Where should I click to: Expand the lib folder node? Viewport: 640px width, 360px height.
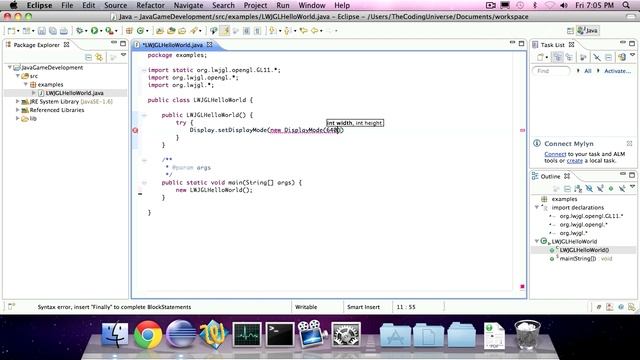18,118
